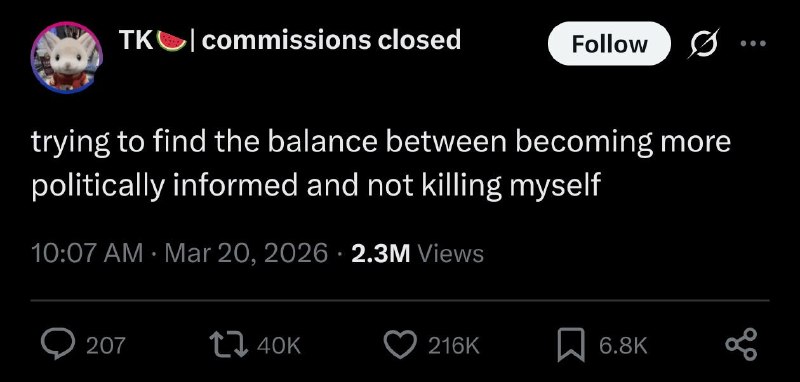This screenshot has width=800, height=382.
Task: Open the three-dot more options menu
Action: click(x=753, y=44)
